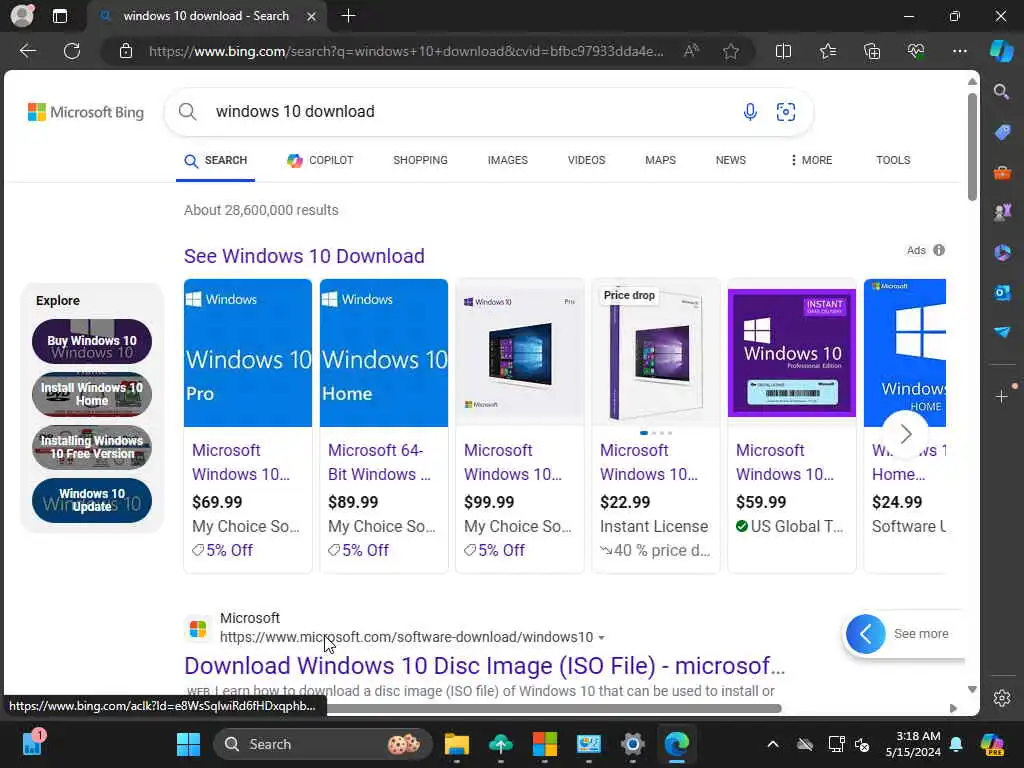Open notifications bell in system tray
The image size is (1024, 768).
(956, 744)
